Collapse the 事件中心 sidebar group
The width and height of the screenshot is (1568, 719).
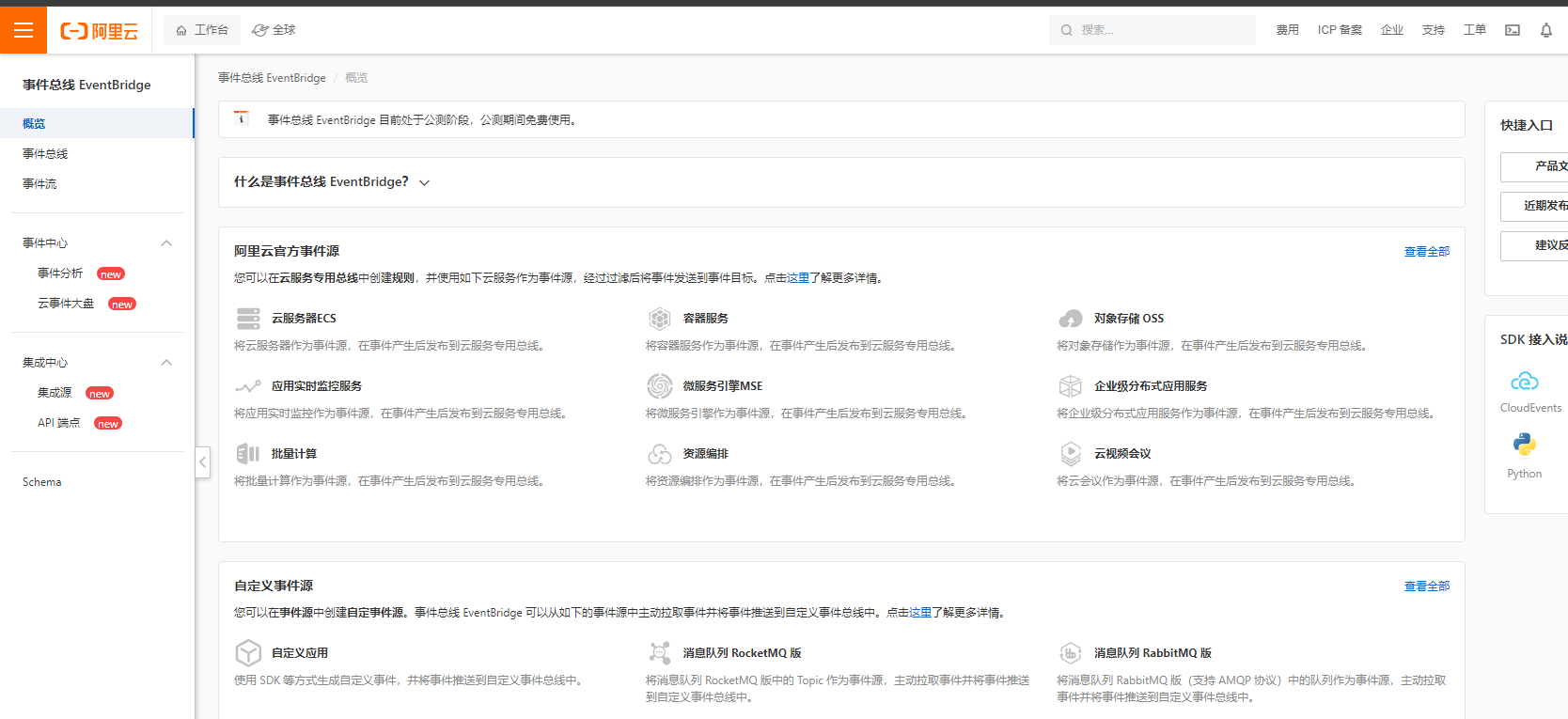pos(166,243)
